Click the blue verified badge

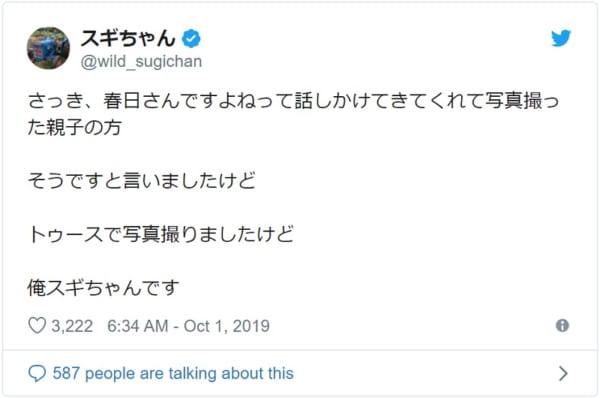tap(191, 38)
